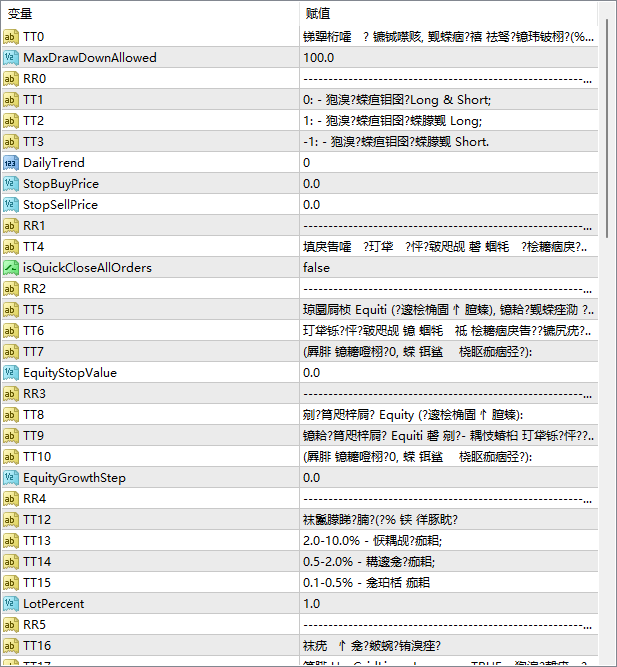Screen dimensions: 617x667
Task: Select the isQuickCloseAllOrders value false
Action: coord(316,268)
